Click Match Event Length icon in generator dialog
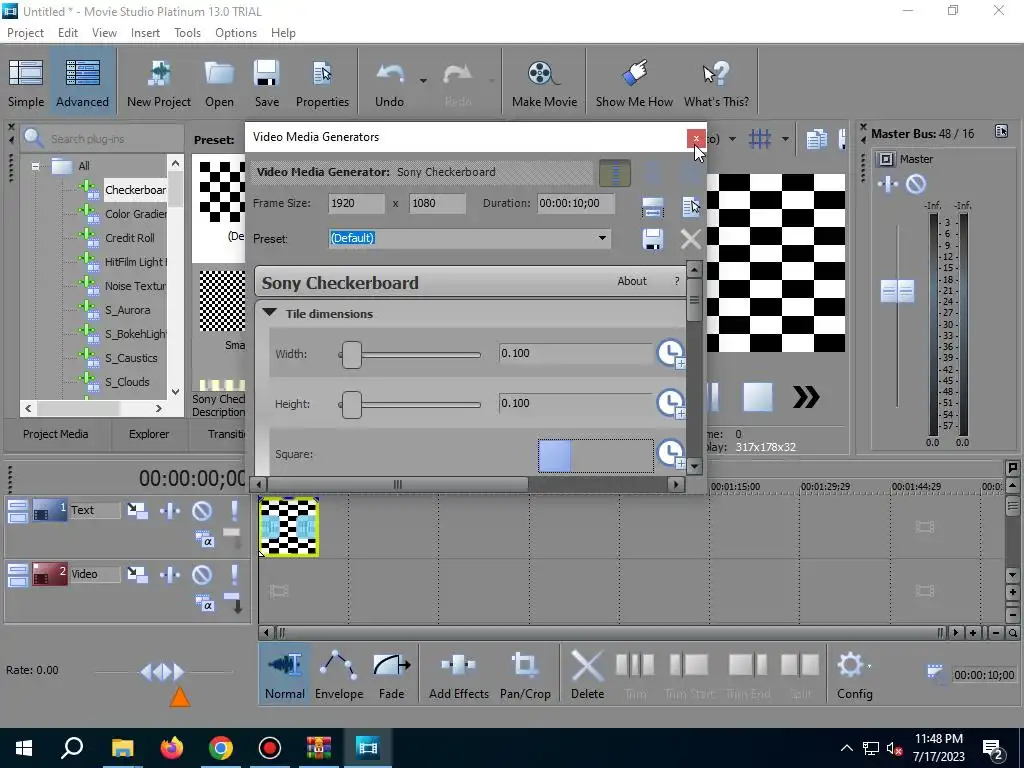1024x768 pixels. pyautogui.click(x=652, y=207)
